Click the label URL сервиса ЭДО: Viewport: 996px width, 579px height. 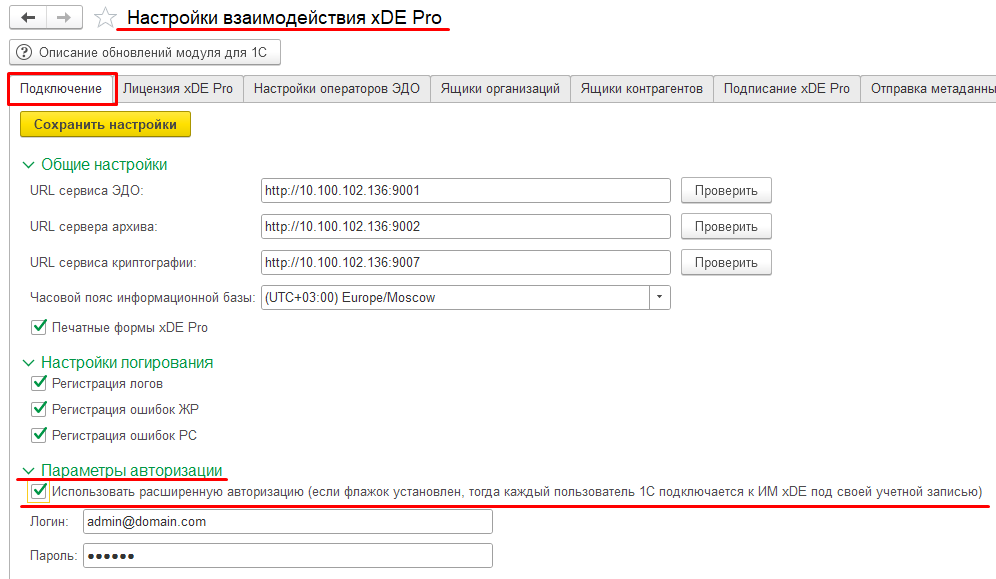pos(86,190)
